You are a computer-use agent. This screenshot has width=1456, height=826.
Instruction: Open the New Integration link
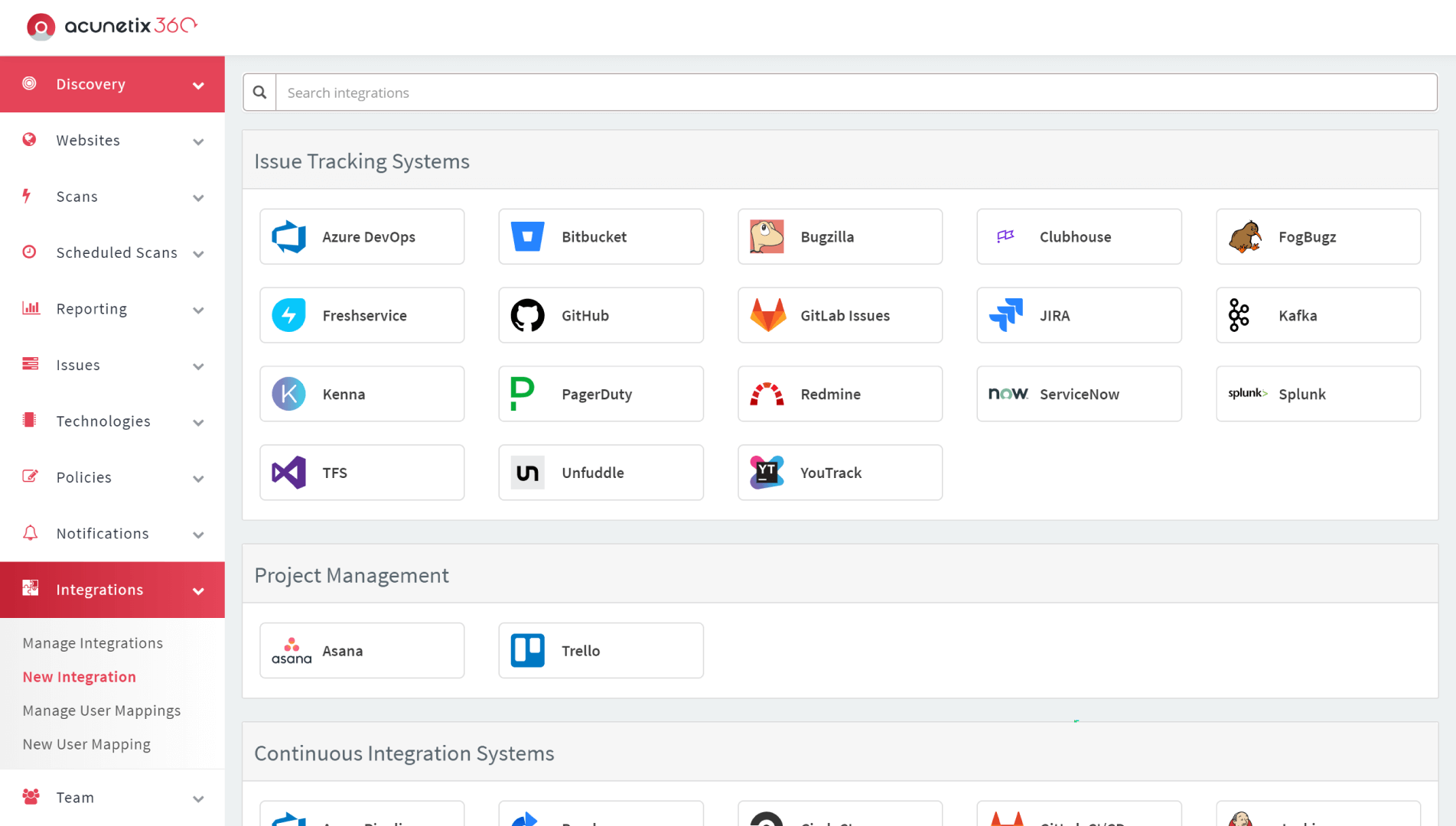80,677
